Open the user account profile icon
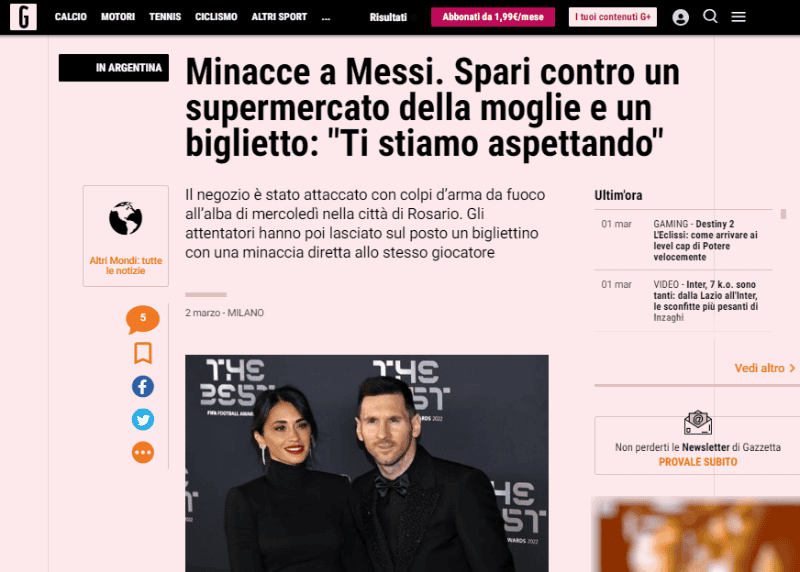 pyautogui.click(x=680, y=17)
